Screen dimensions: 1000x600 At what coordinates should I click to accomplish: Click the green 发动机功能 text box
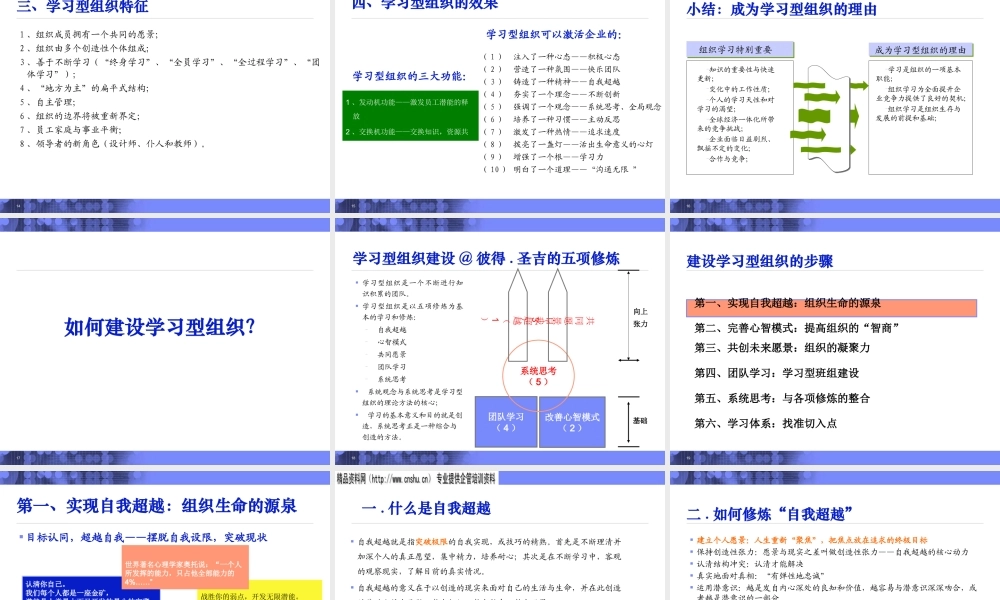pos(410,116)
